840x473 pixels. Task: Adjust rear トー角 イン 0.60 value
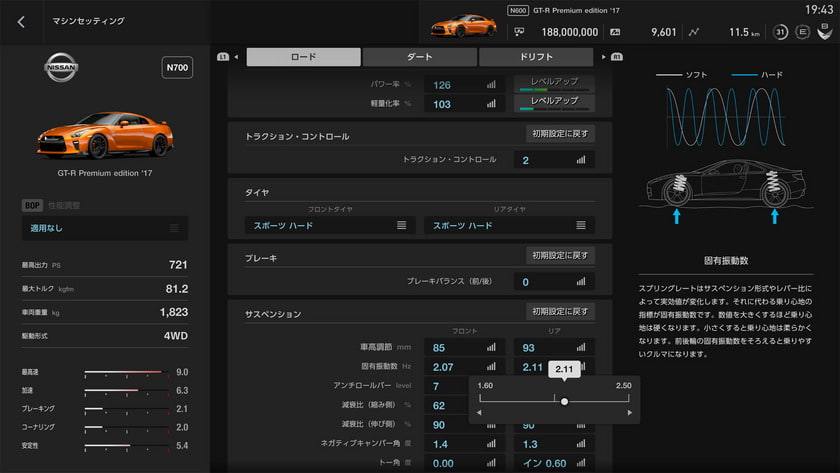pos(554,463)
